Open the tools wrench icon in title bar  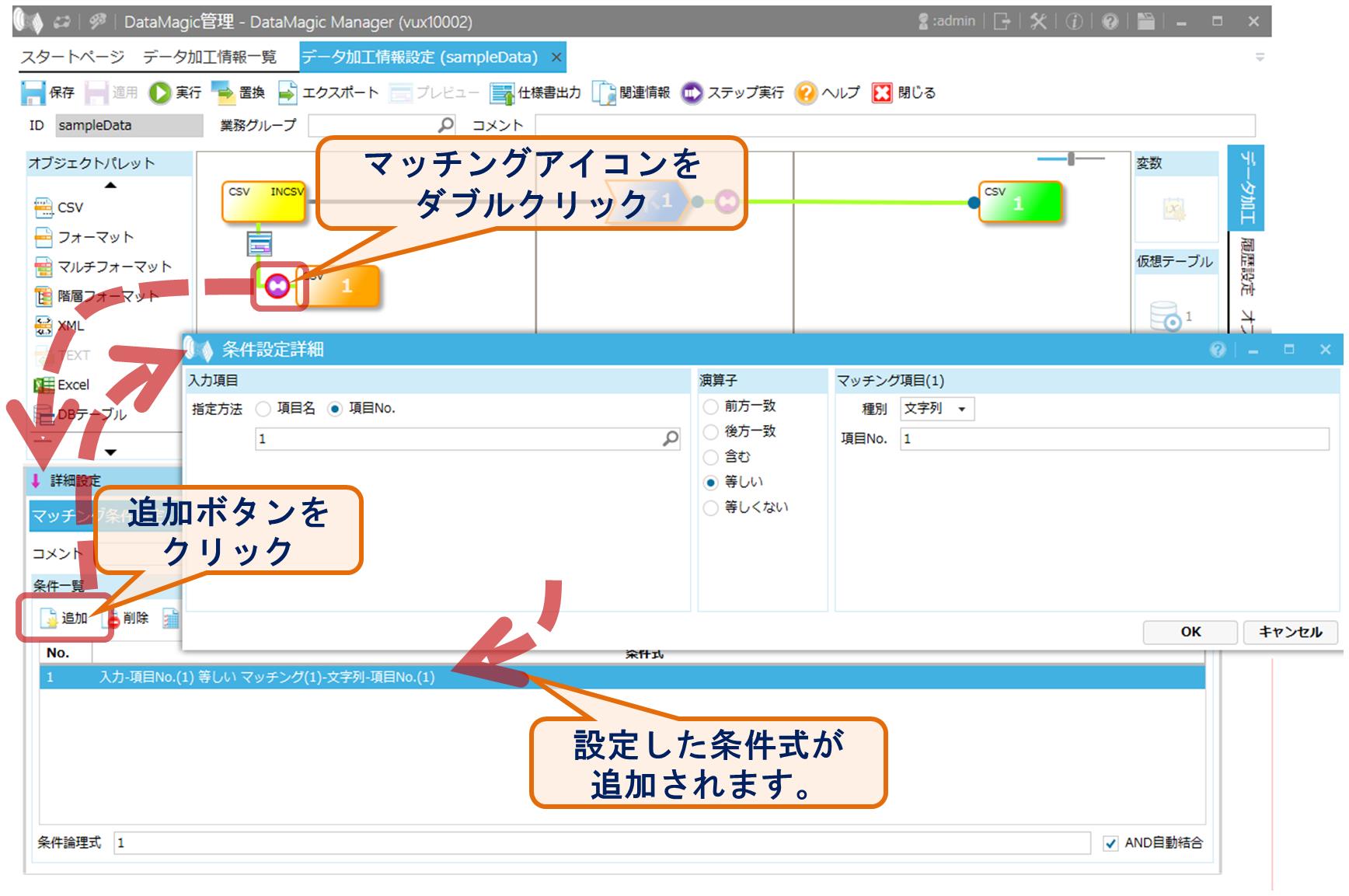(1038, 22)
